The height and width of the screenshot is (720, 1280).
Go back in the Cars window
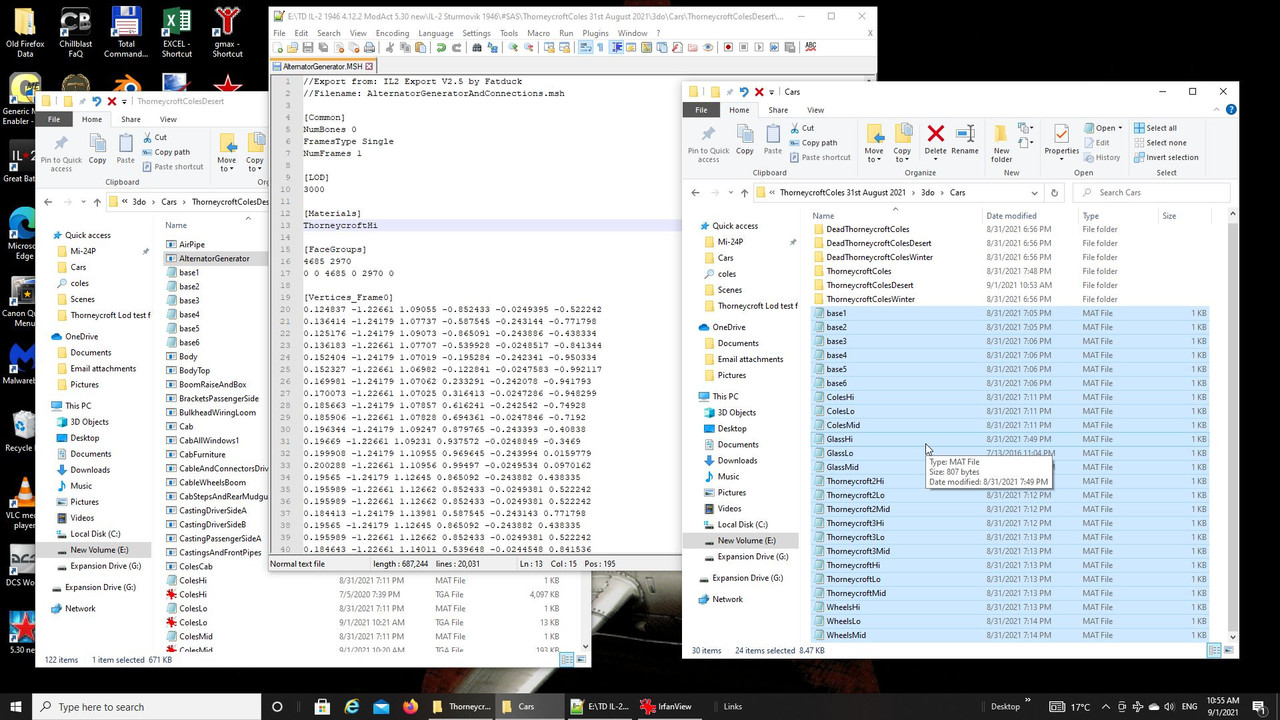click(696, 192)
